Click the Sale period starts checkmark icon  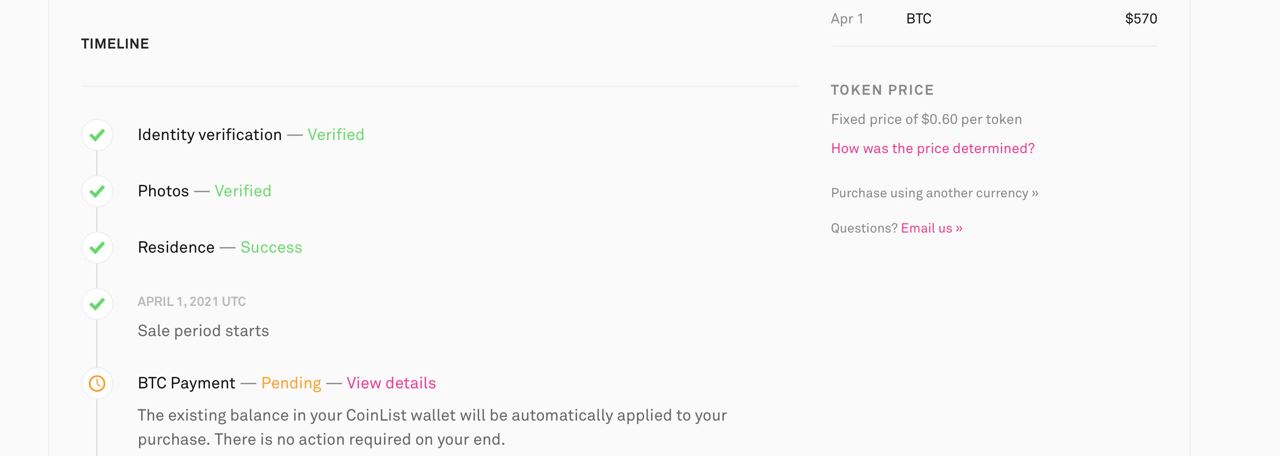97,302
